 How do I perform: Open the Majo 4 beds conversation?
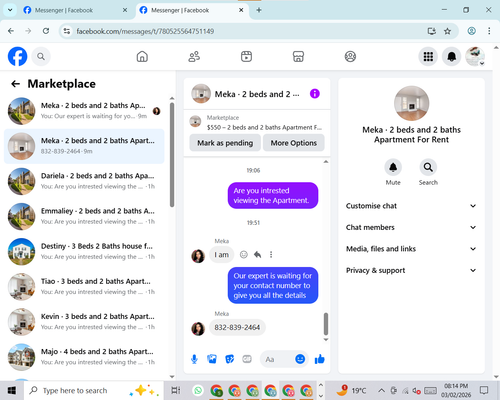click(x=84, y=357)
